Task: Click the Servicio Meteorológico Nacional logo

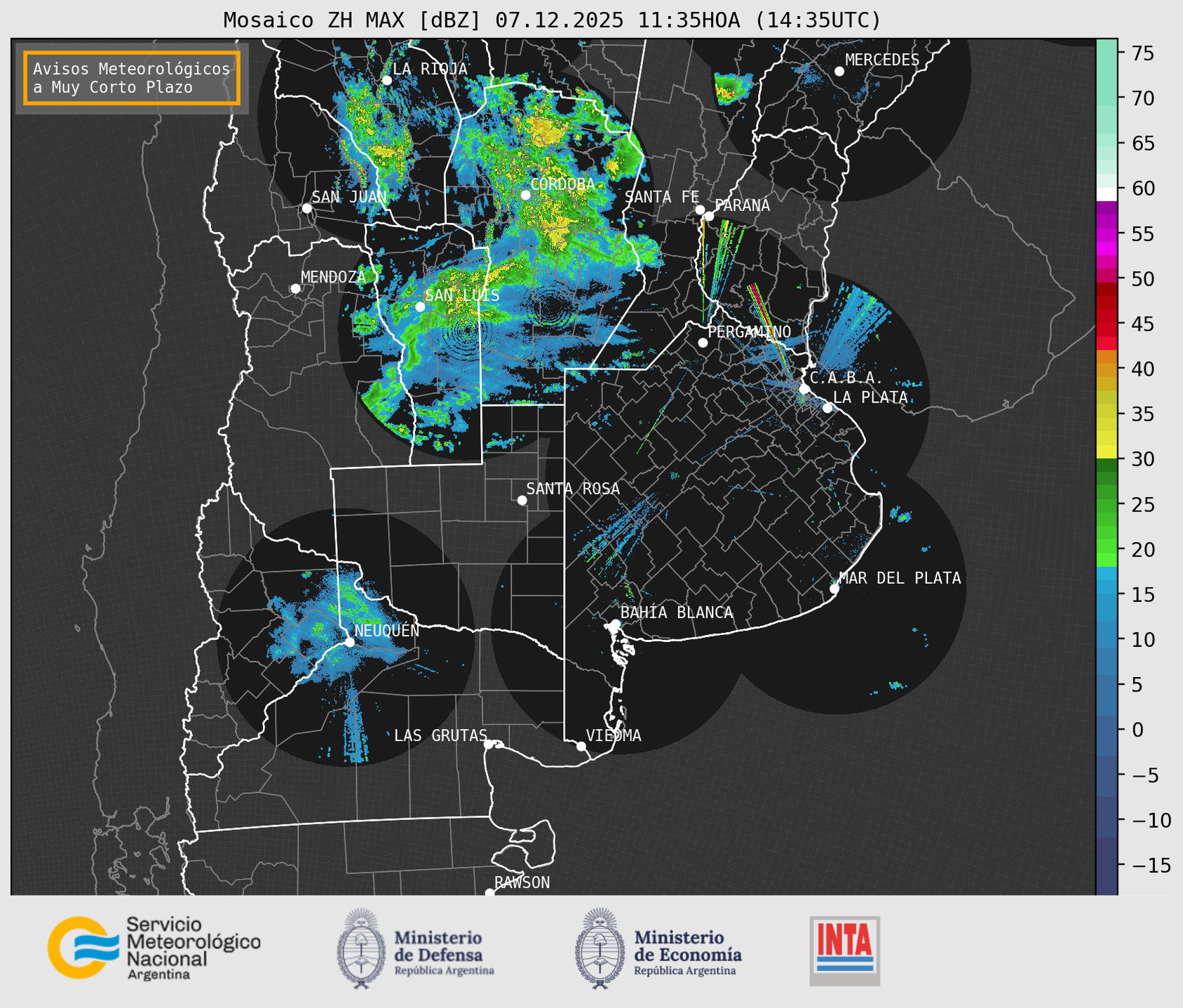Action: pyautogui.click(x=154, y=948)
